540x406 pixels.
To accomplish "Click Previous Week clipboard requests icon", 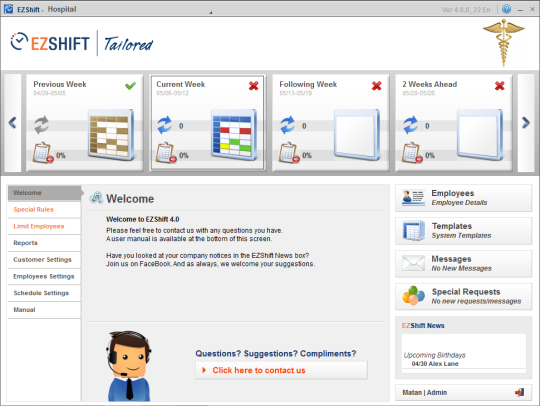I will coord(43,153).
